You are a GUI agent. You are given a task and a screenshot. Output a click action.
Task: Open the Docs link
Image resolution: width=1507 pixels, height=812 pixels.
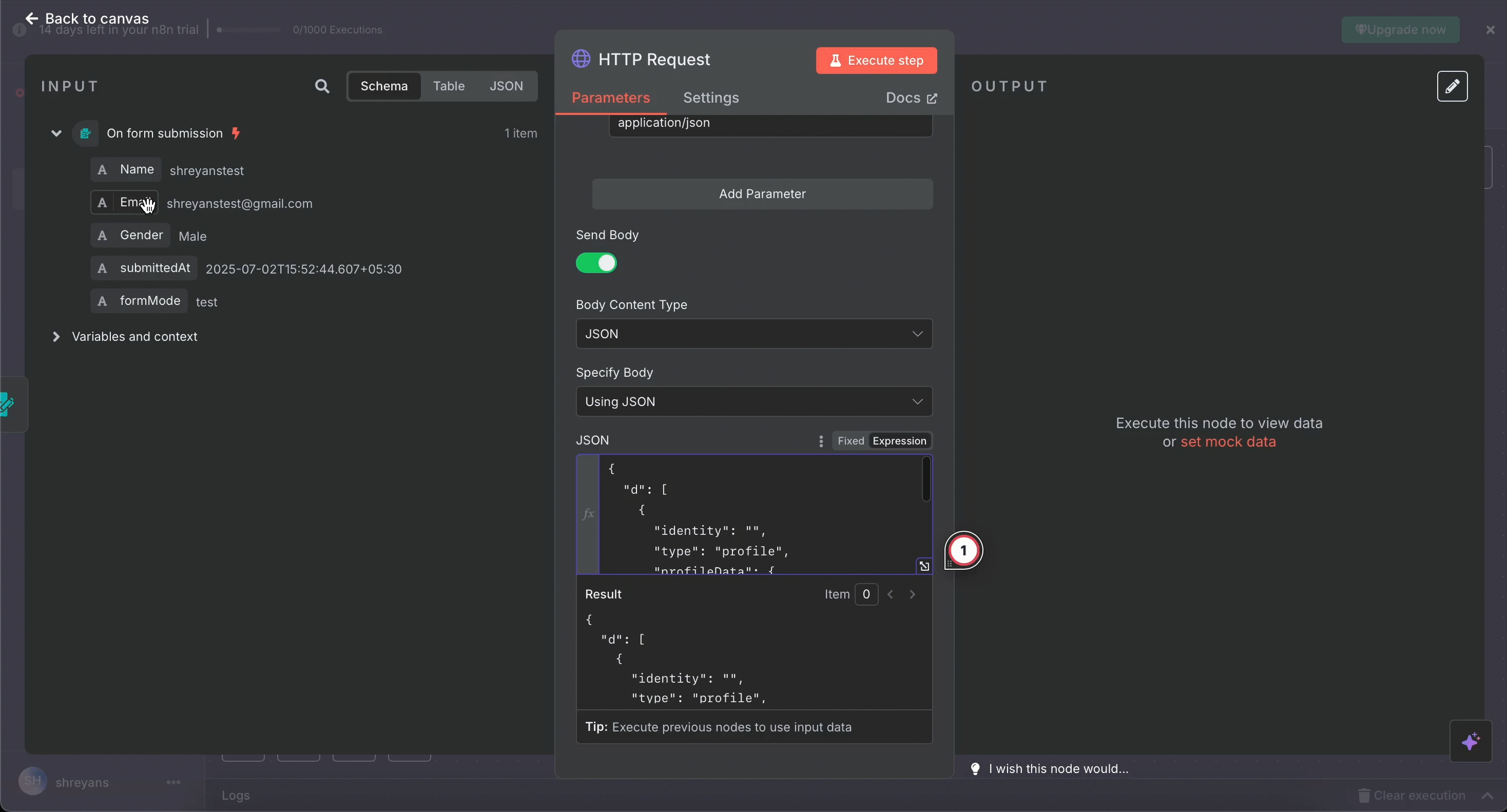point(911,98)
